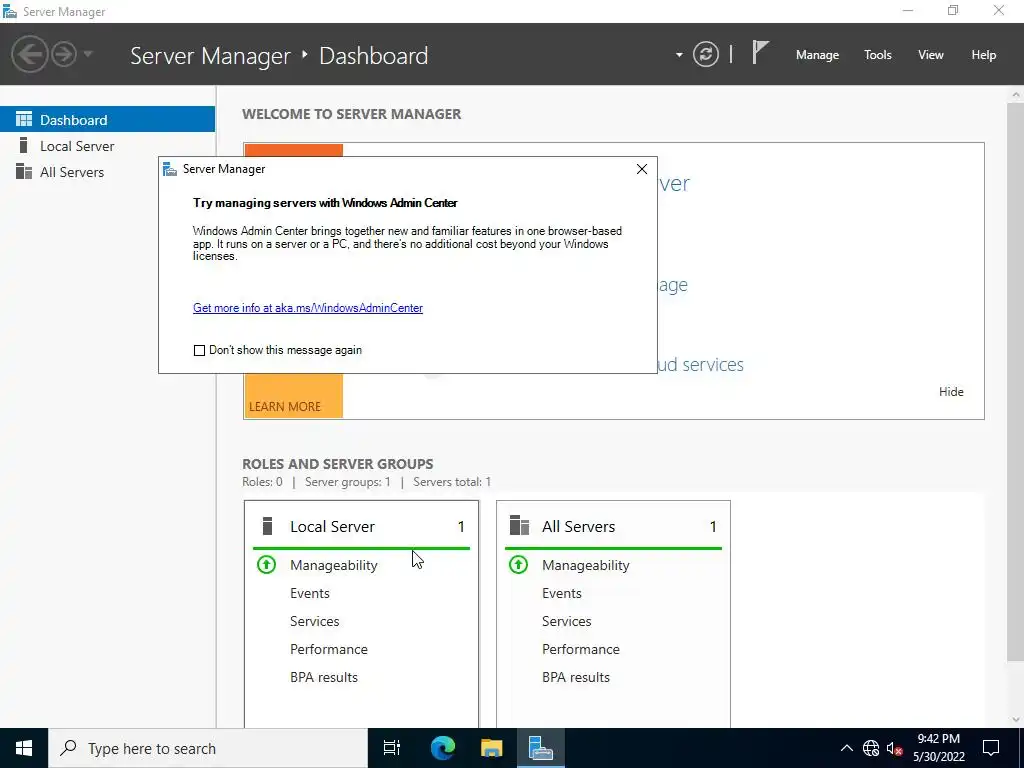Click the dashboard scrollbar up arrow
1024x768 pixels.
coord(1016,95)
